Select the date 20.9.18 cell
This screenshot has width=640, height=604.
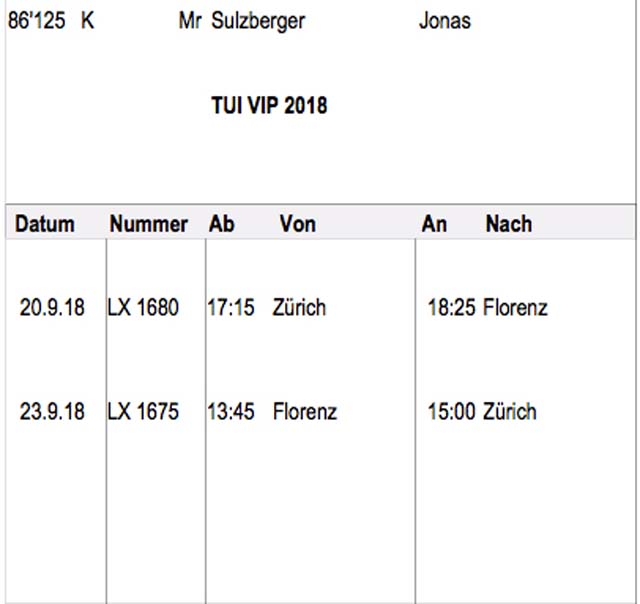(52, 307)
